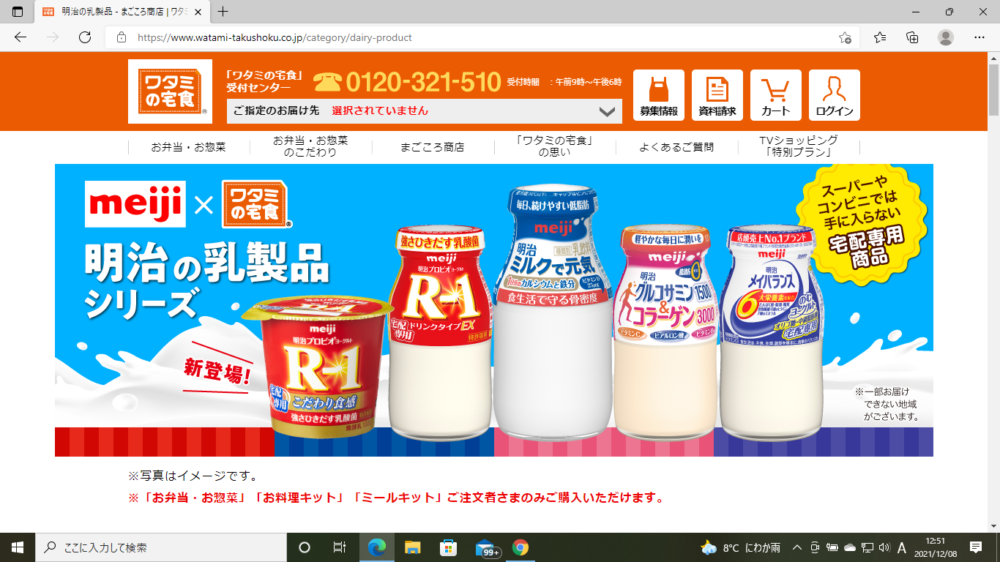Open the 資料請求 document icon button

click(717, 95)
